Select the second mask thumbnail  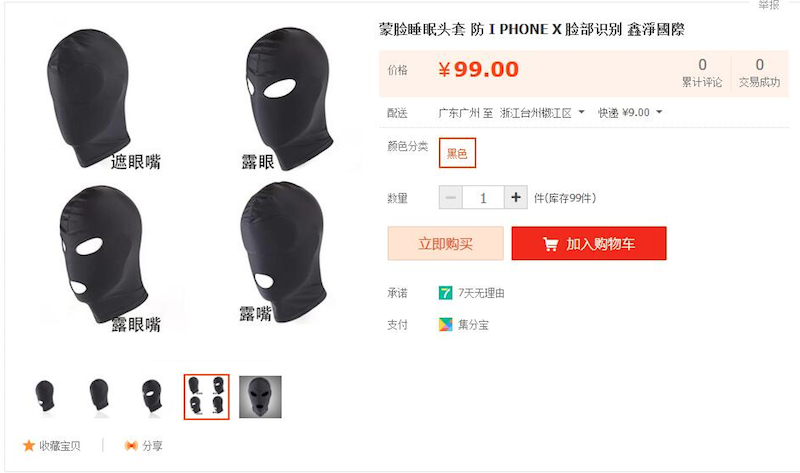tap(99, 397)
